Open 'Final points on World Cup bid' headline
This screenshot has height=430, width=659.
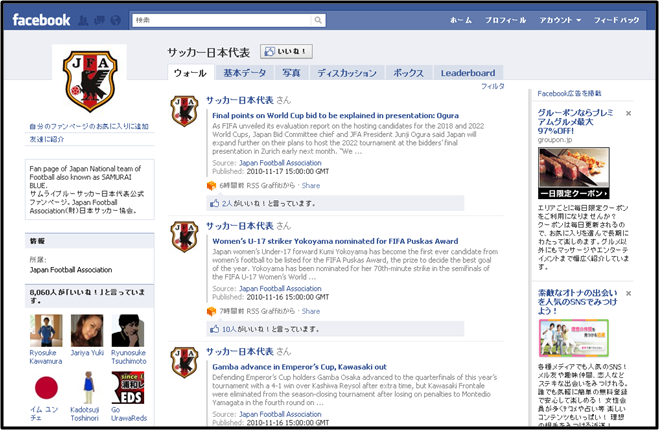tap(335, 116)
